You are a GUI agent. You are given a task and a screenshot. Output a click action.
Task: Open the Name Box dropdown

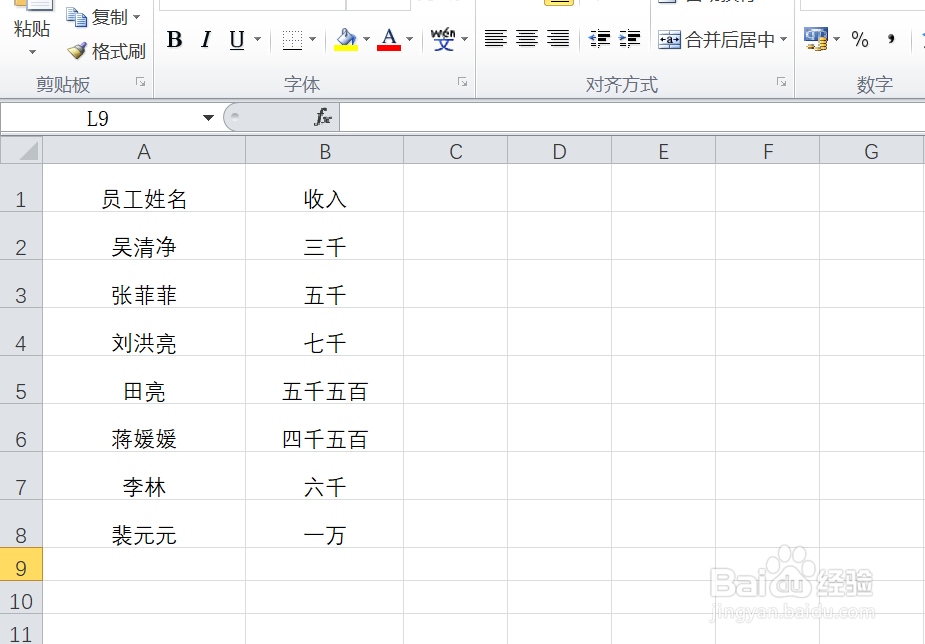pos(208,117)
